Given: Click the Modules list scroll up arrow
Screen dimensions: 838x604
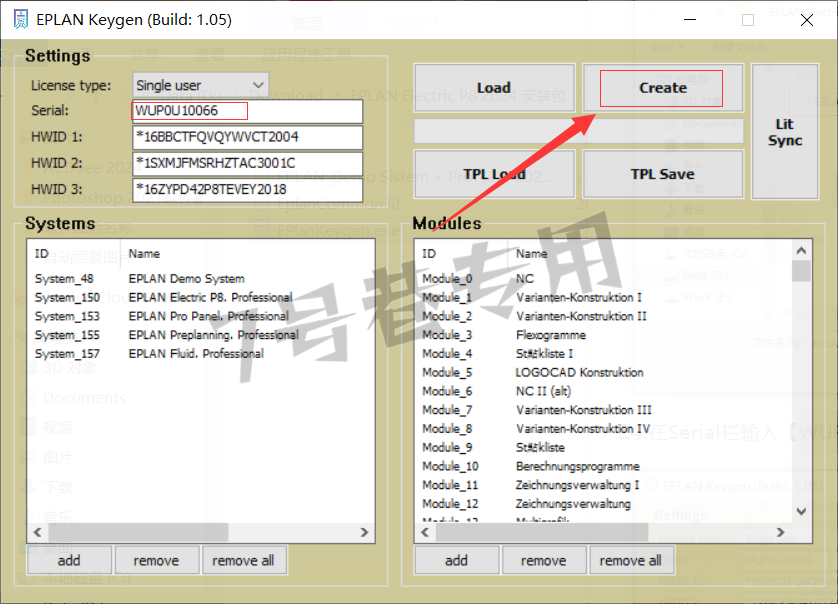Looking at the screenshot, I should click(x=801, y=250).
